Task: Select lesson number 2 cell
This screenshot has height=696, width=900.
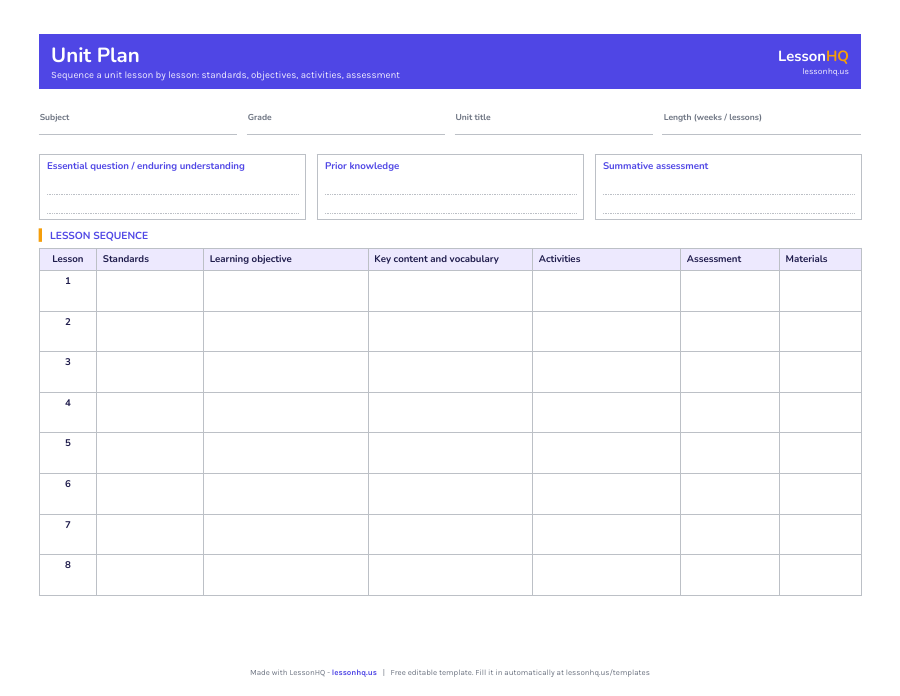Action: [x=68, y=332]
